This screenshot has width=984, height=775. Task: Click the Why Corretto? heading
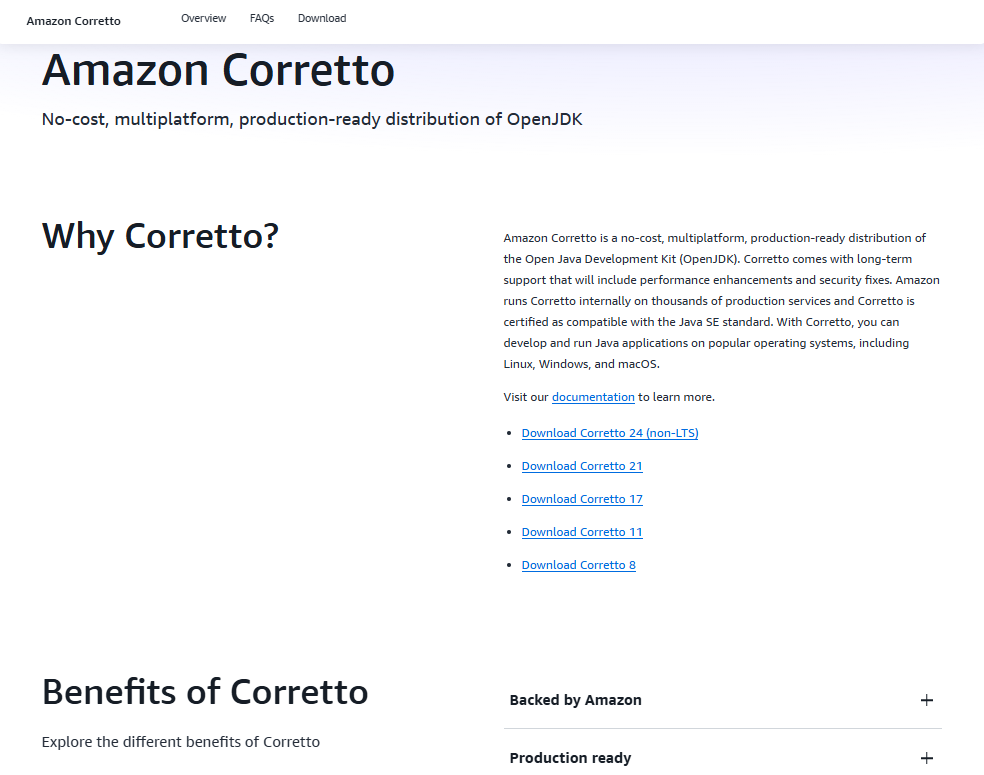click(160, 236)
